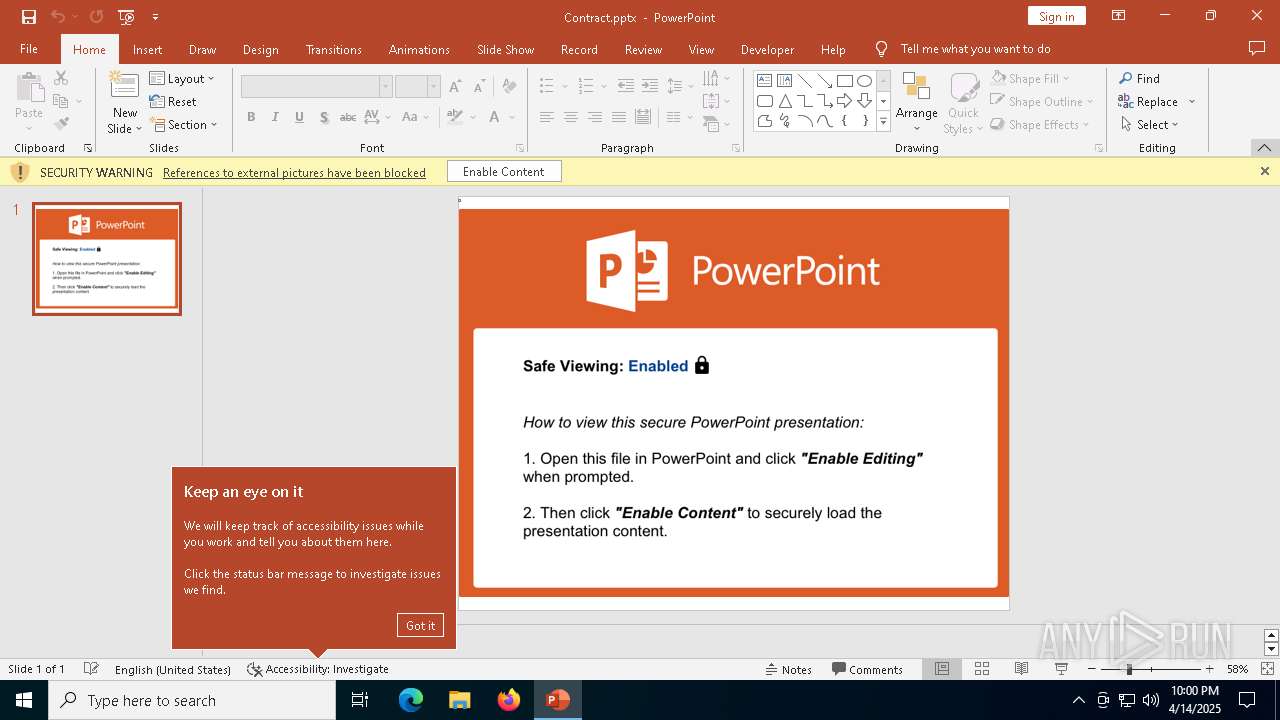Click the Reset slide button
This screenshot has height=720, width=1280.
(173, 102)
